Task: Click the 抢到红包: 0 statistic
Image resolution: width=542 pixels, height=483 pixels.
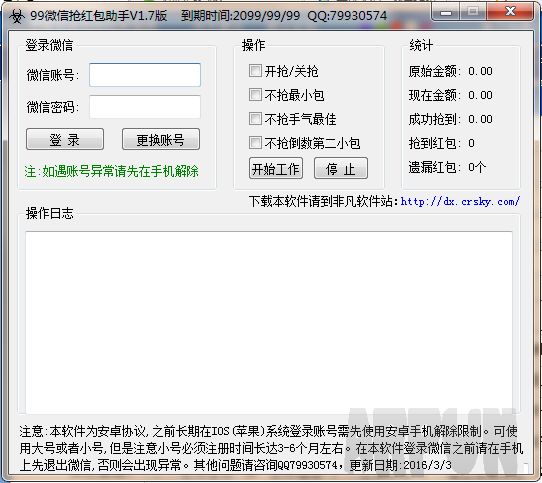Action: (x=441, y=143)
